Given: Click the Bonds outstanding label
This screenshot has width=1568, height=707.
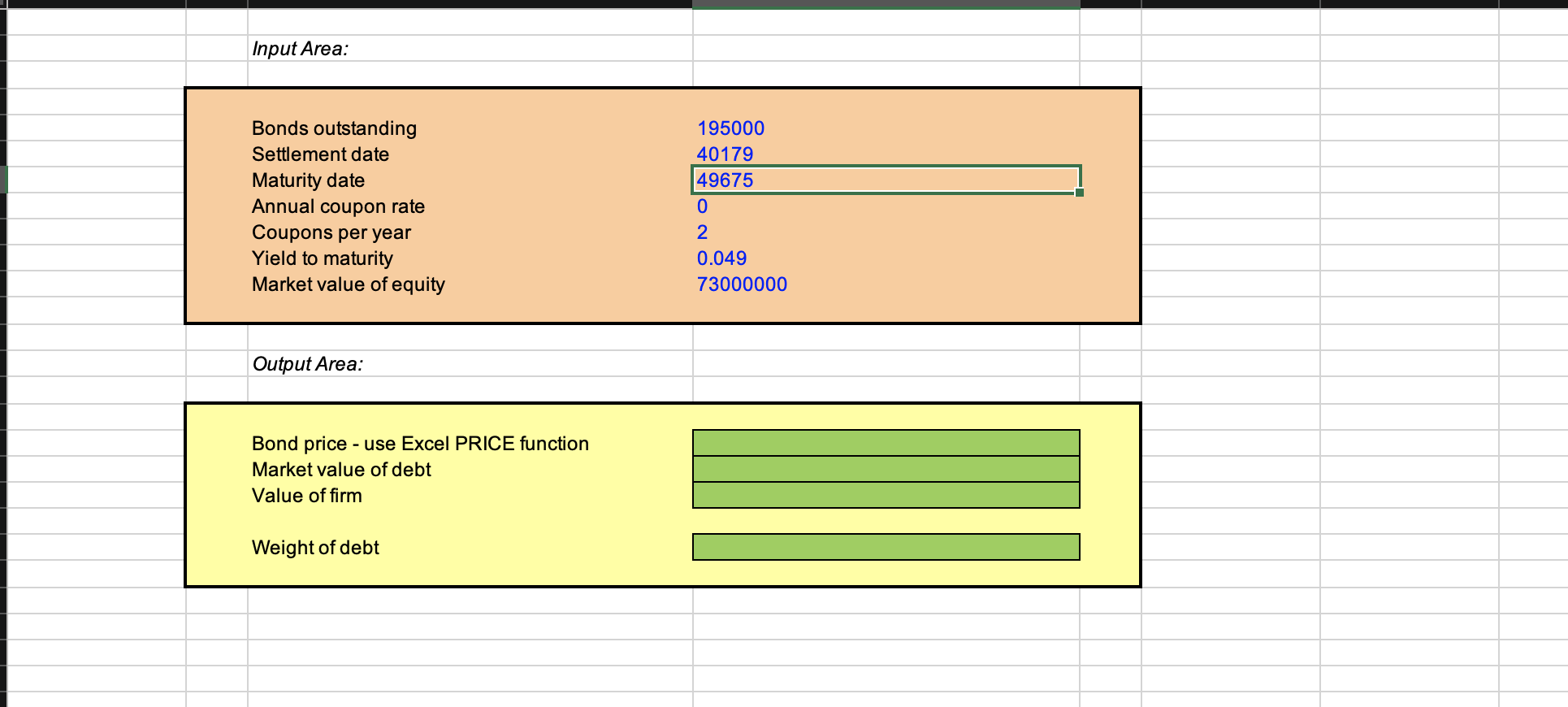Looking at the screenshot, I should [x=334, y=128].
